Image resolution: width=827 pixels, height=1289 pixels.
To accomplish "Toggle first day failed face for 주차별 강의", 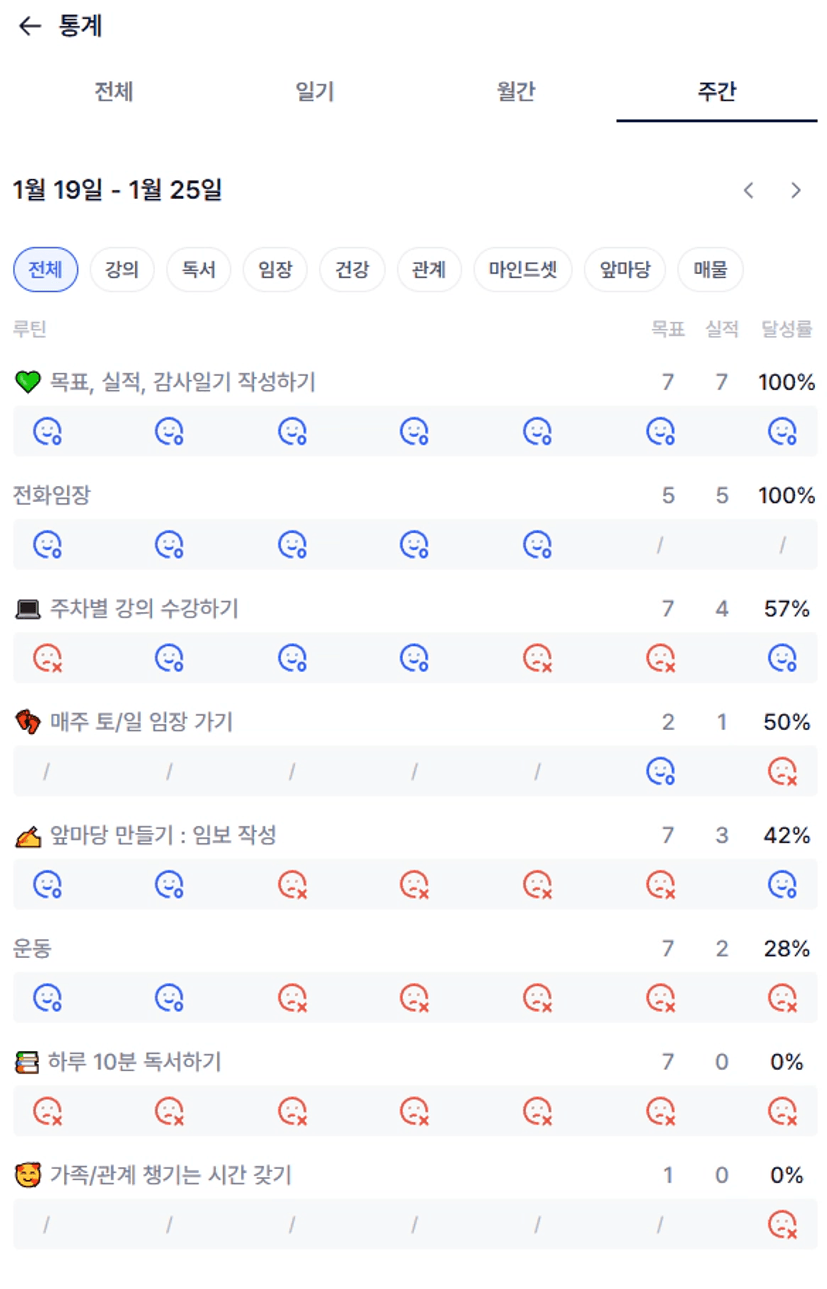I will tap(47, 658).
